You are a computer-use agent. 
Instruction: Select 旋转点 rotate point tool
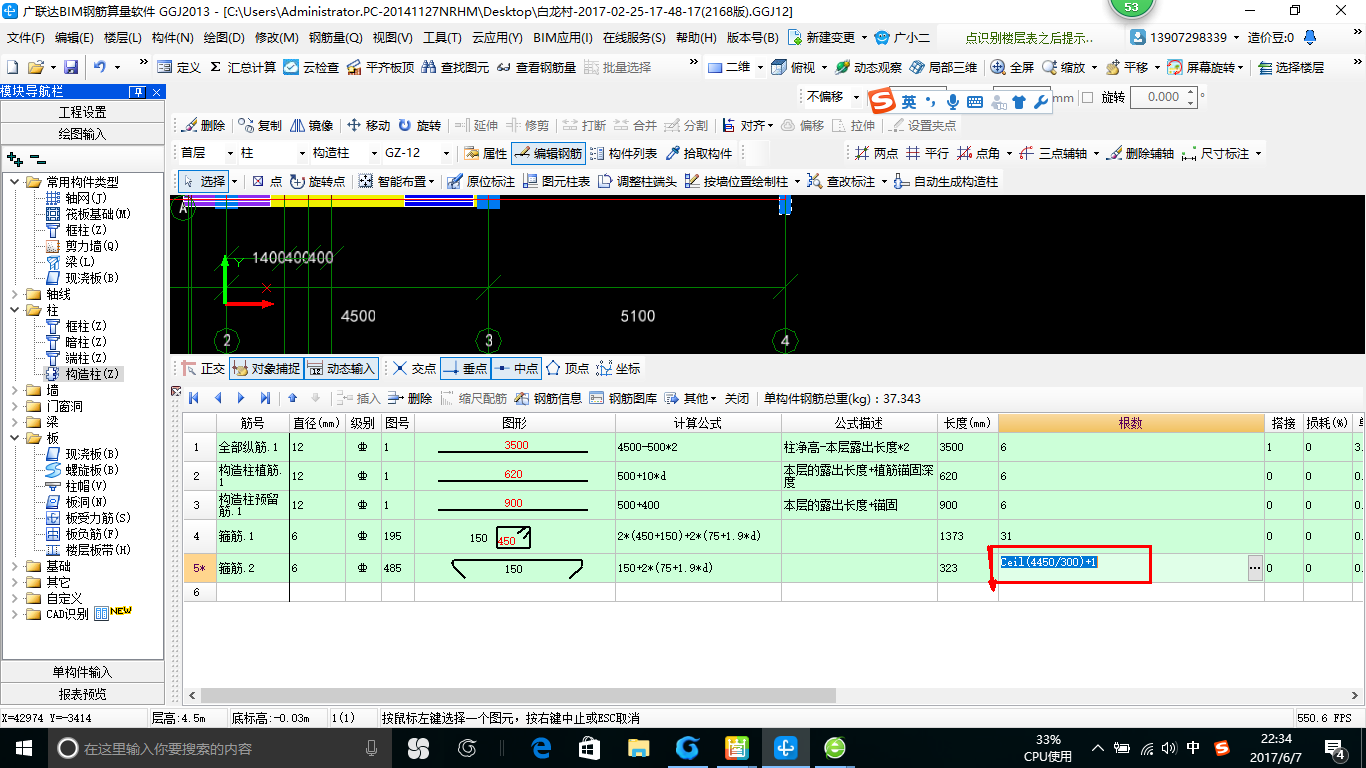[318, 181]
